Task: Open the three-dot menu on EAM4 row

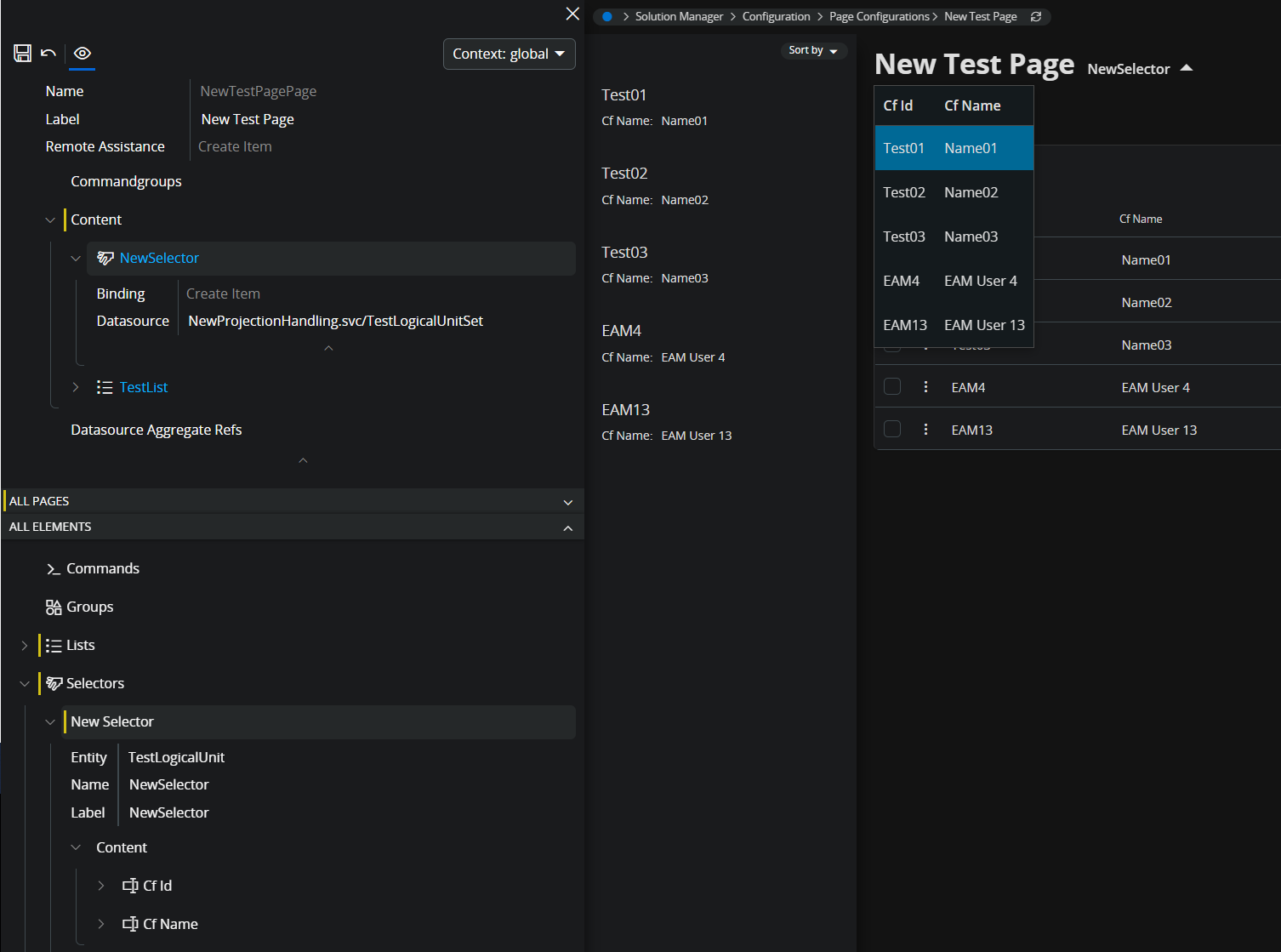Action: coord(925,386)
